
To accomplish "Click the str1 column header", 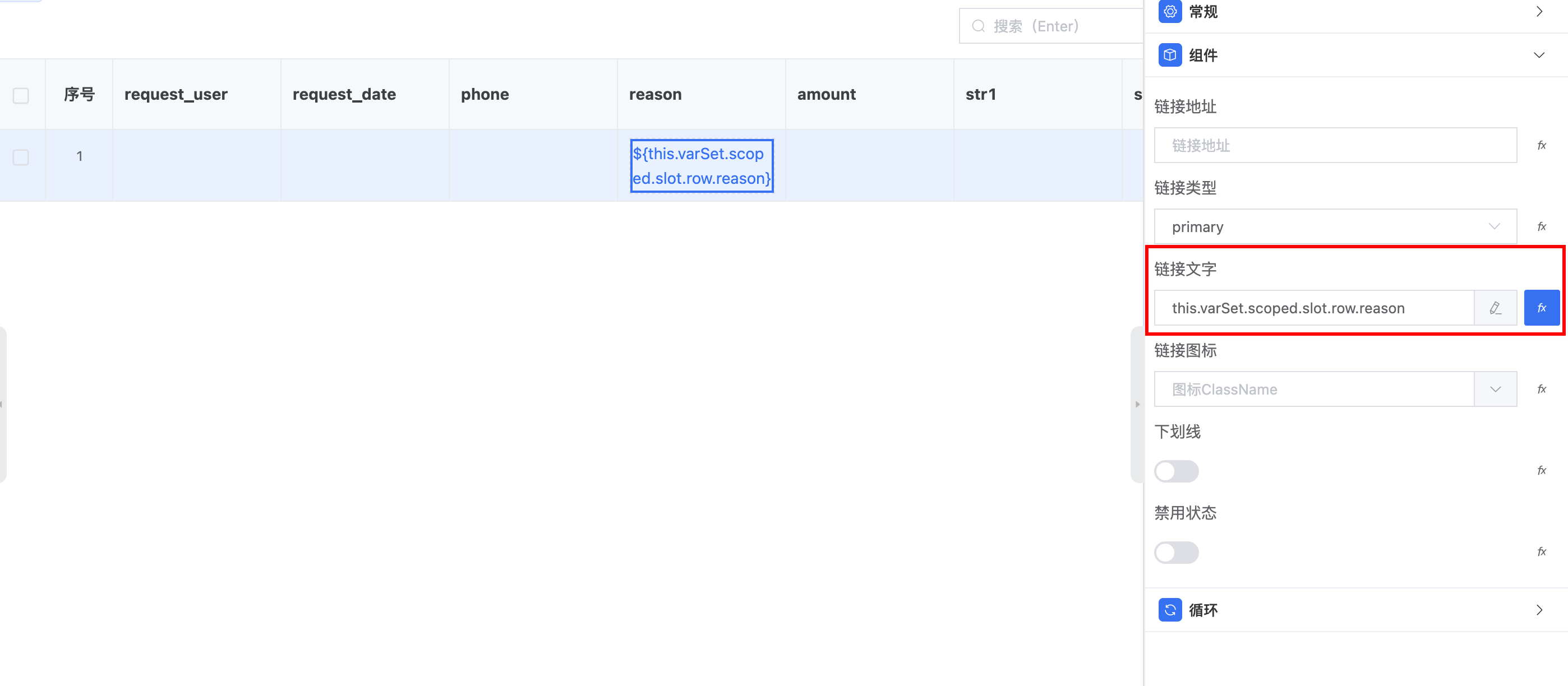I will [x=1037, y=94].
